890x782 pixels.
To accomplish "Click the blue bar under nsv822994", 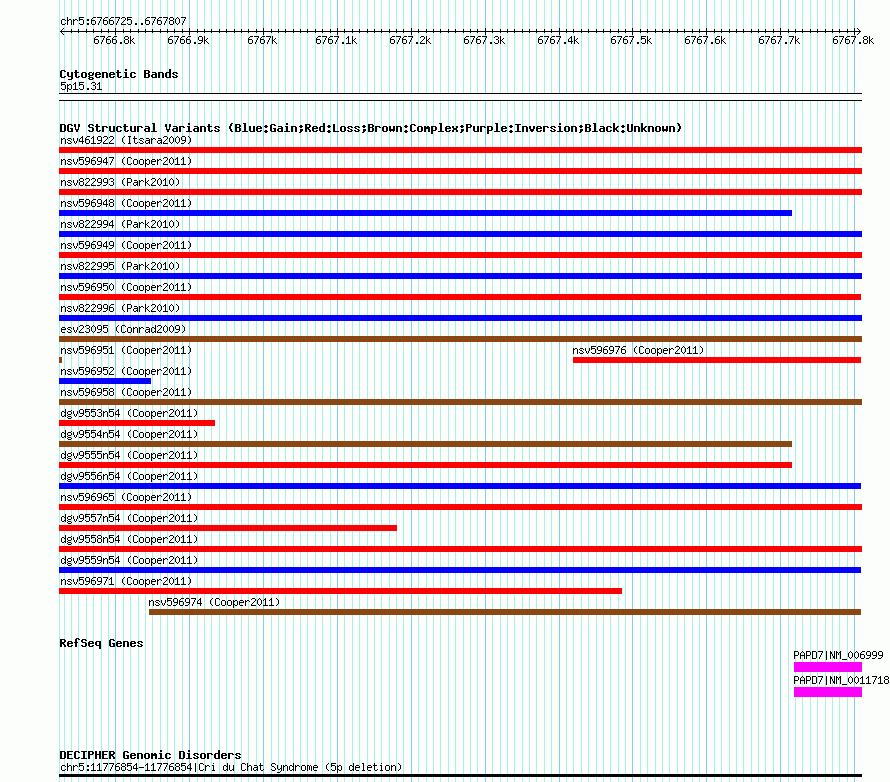I will click(460, 234).
